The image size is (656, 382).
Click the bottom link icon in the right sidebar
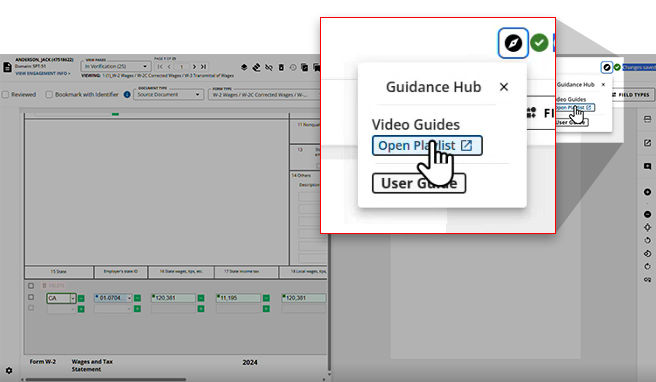point(647,279)
